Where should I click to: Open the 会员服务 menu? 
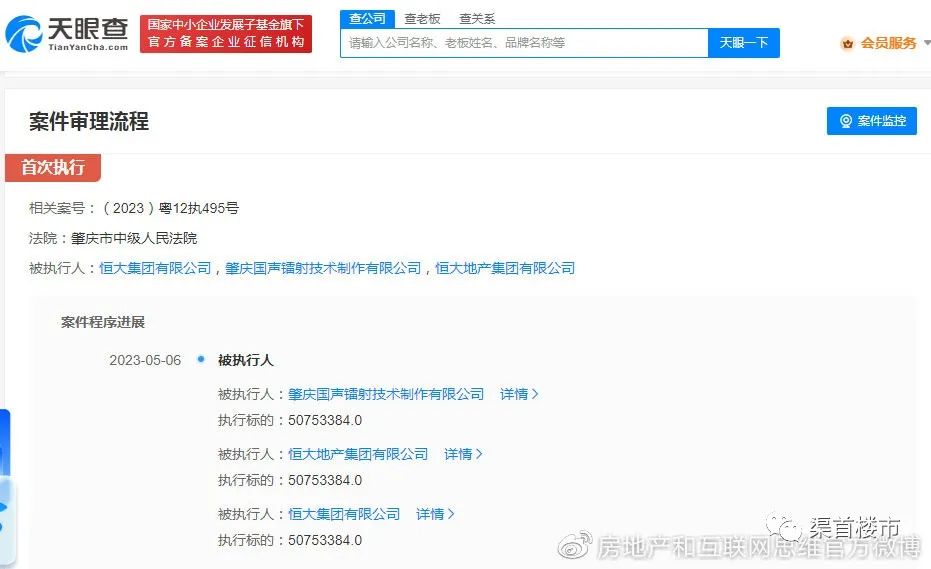coord(888,43)
